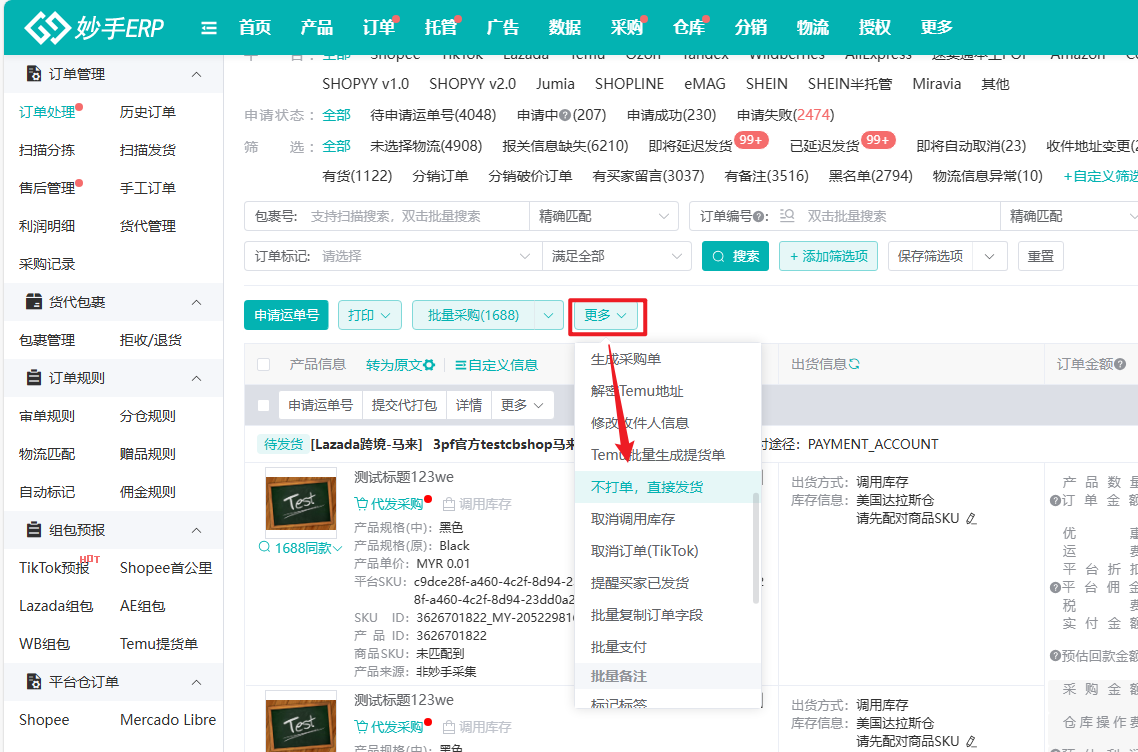Viewport: 1138px width, 752px height.
Task: Click the help icon beside 预估回款金额
Action: pyautogui.click(x=1055, y=656)
